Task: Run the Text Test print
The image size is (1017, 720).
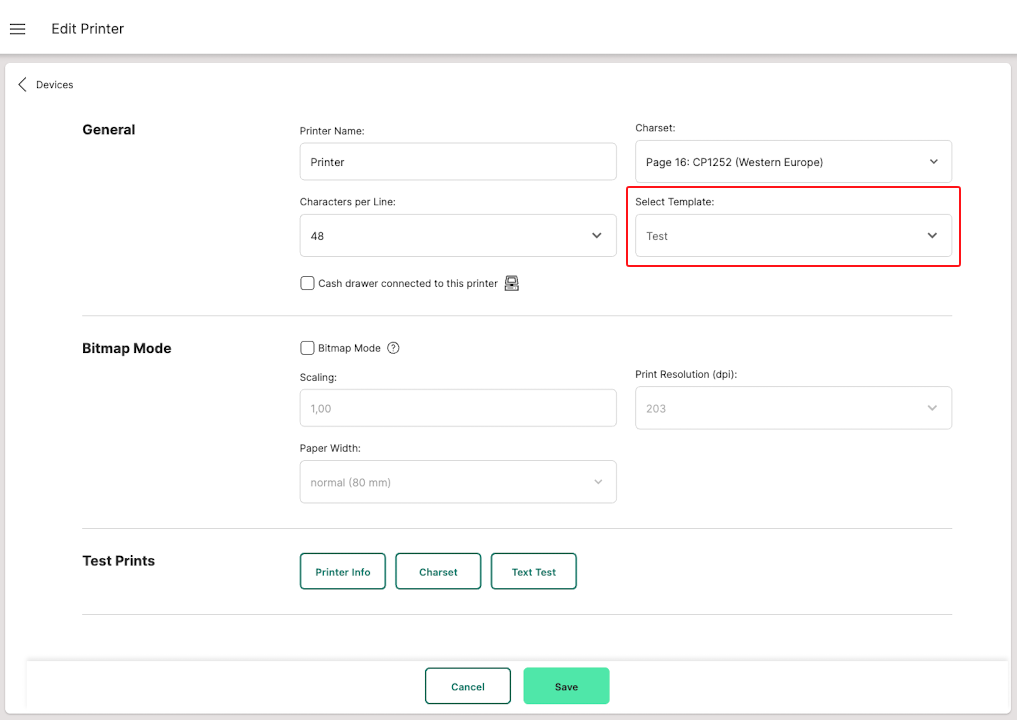Action: coord(533,572)
